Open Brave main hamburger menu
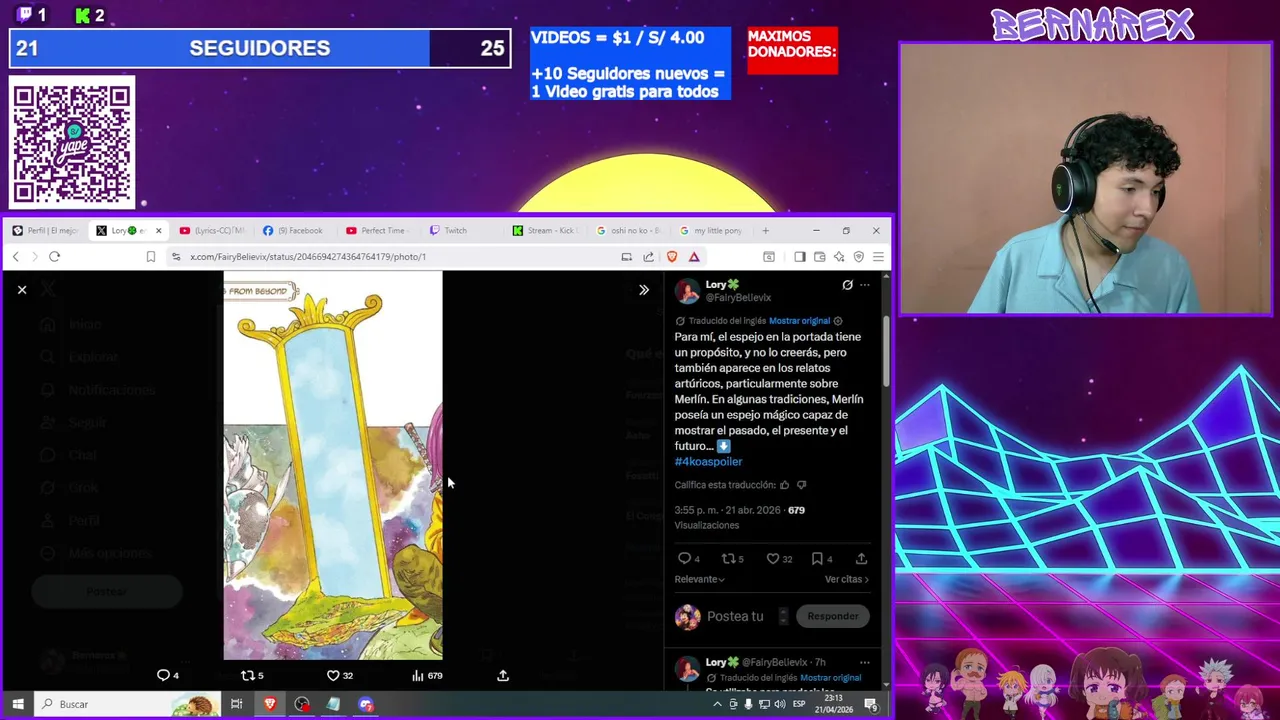 878,257
